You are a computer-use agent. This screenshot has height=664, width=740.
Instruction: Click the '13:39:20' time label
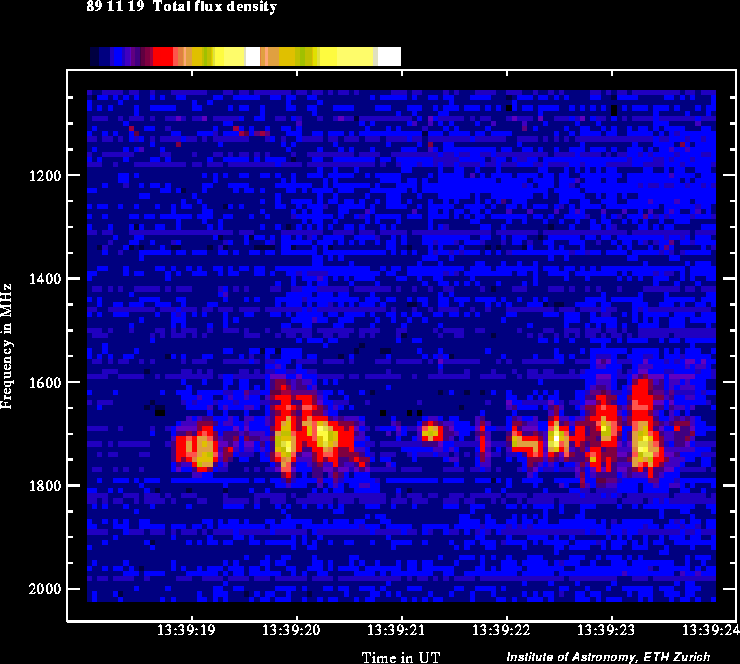291,630
